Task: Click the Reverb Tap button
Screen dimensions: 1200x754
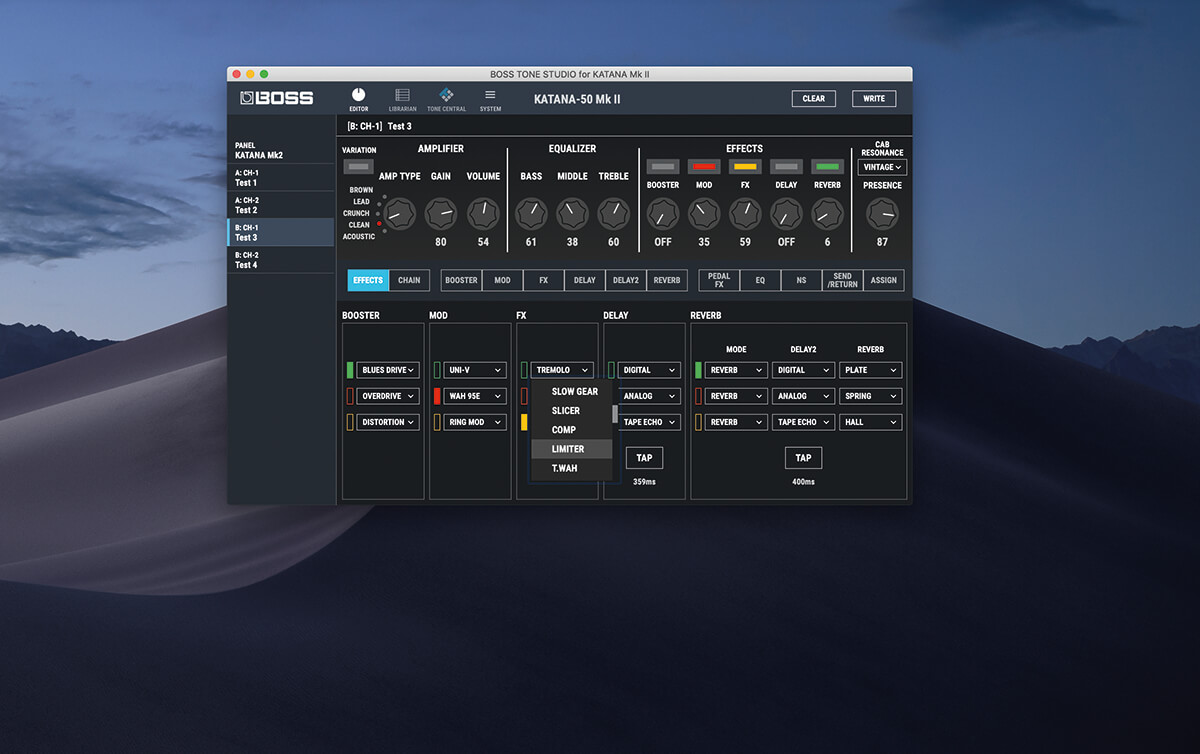Action: coord(803,458)
